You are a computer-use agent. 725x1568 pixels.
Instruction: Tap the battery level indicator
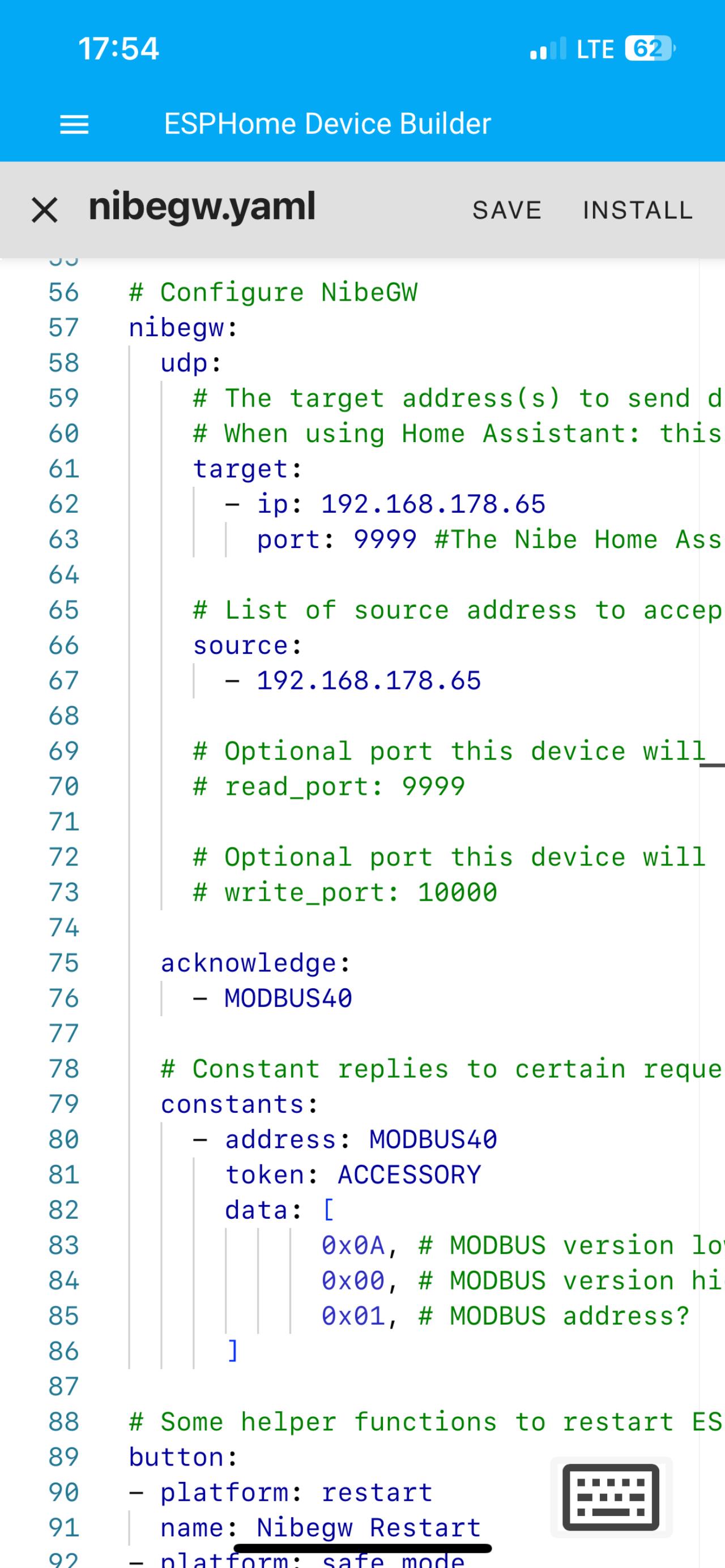click(650, 49)
